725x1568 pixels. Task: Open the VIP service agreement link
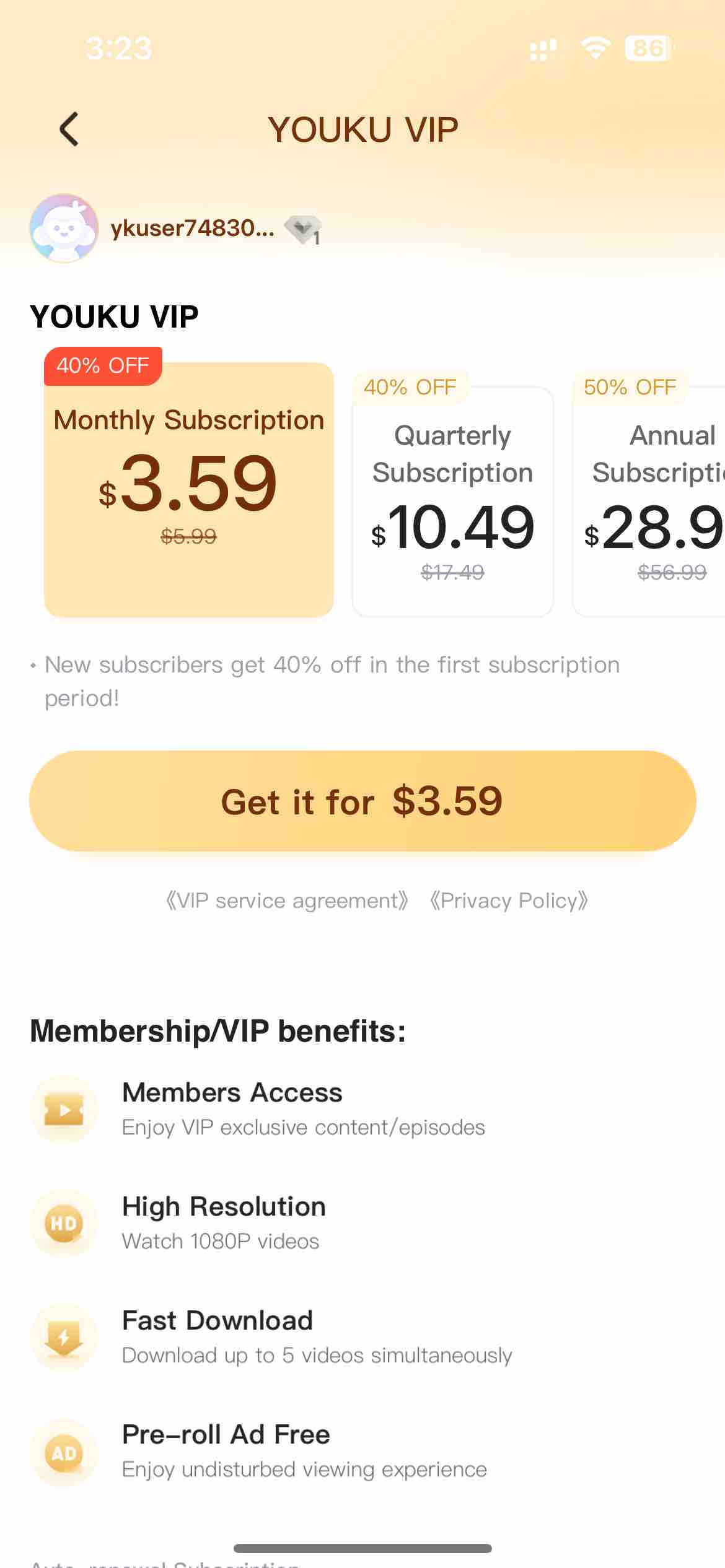click(287, 900)
